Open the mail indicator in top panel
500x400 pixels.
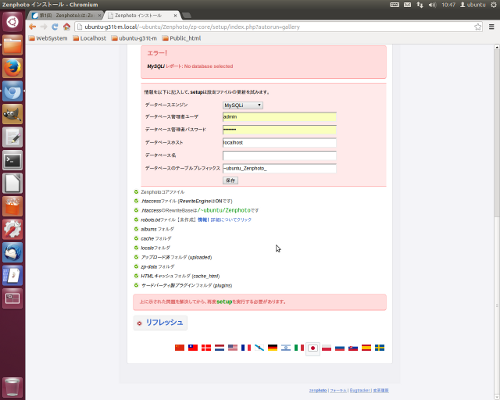tap(407, 5)
